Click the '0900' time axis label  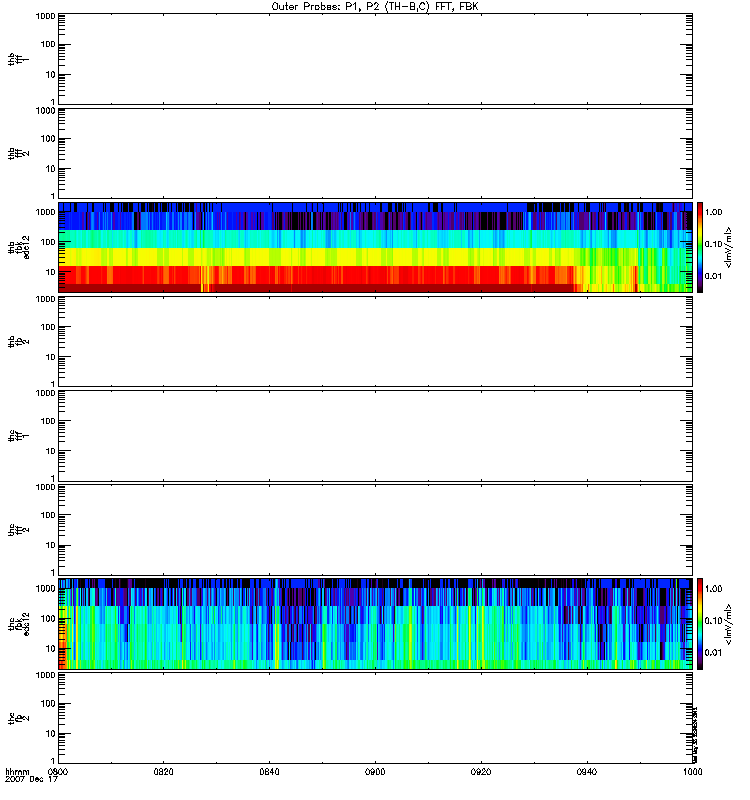coord(376,772)
